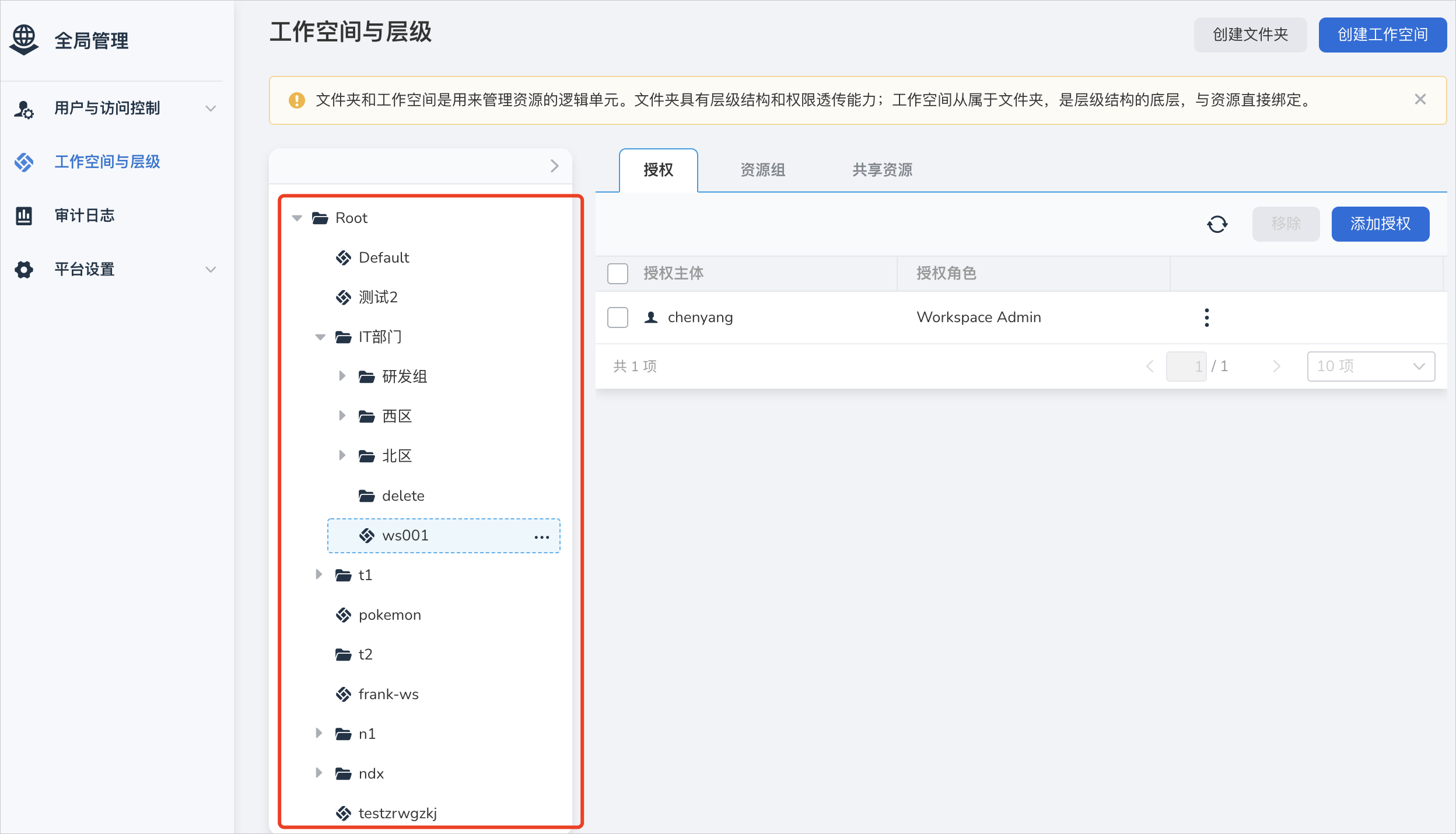Select the ndx folder label in the tree
The width and height of the screenshot is (1456, 834).
[371, 774]
